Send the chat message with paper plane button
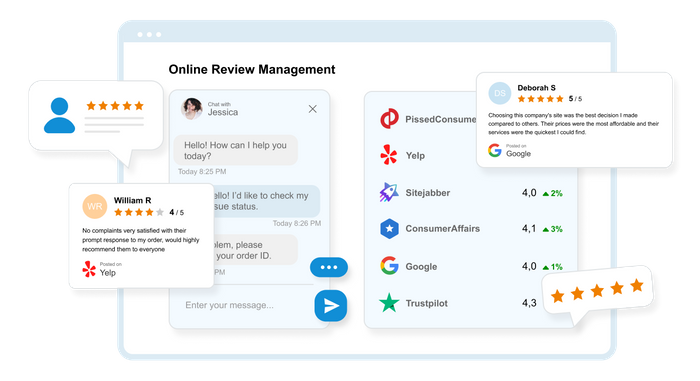This screenshot has height=381, width=700. click(x=331, y=306)
